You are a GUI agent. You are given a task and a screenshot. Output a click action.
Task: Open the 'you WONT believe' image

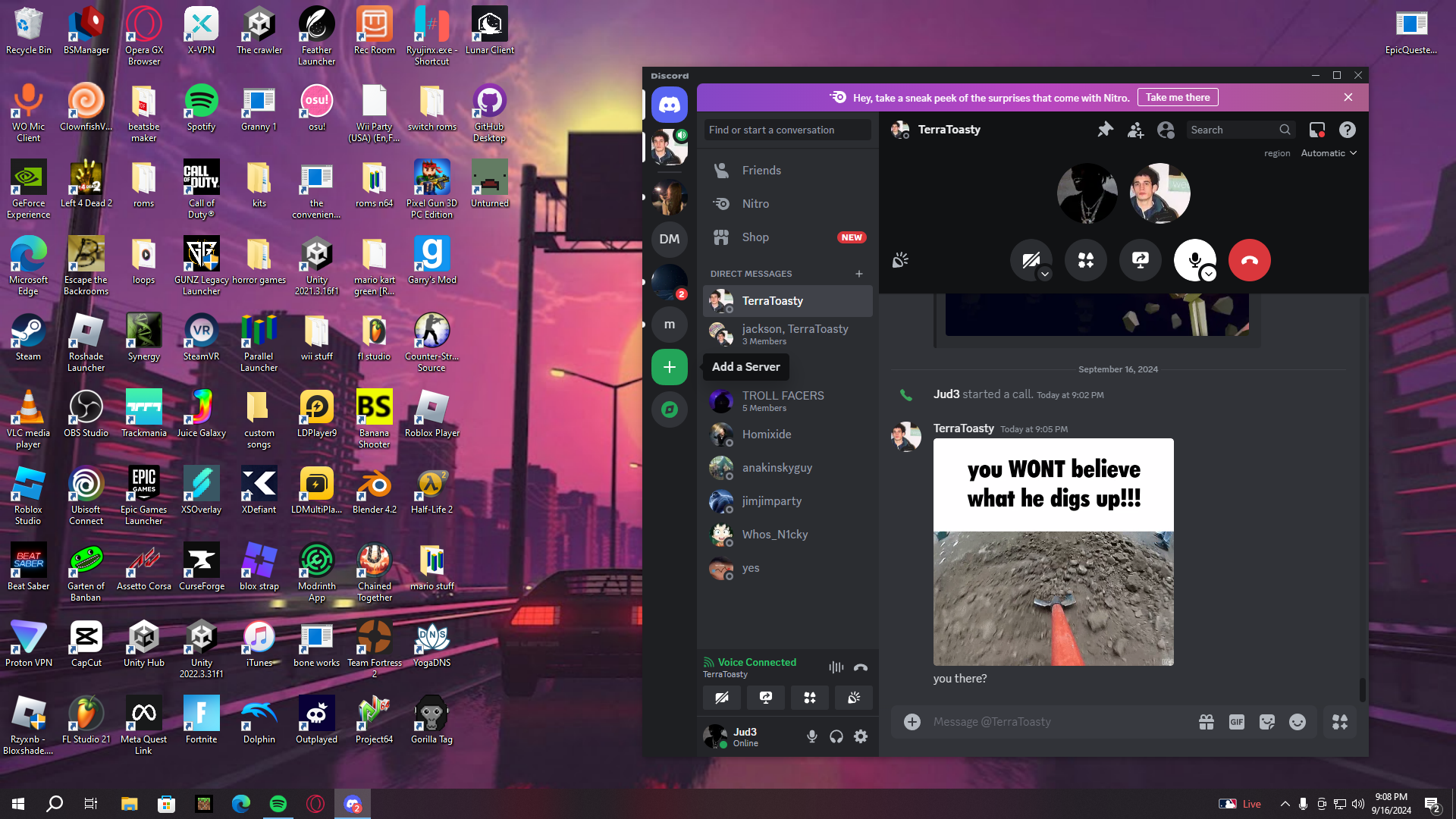[1053, 552]
